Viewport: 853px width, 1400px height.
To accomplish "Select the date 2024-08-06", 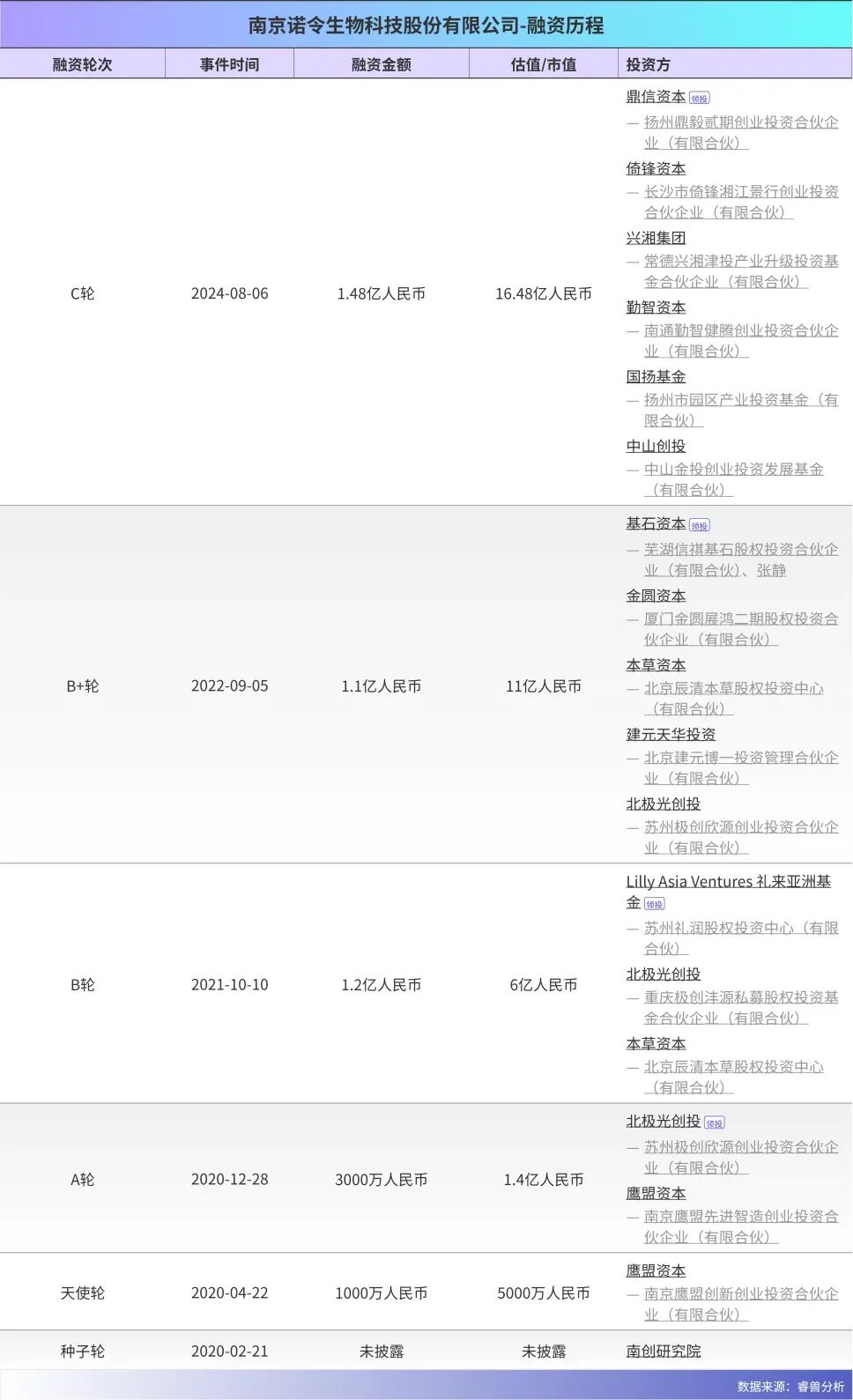I will tap(229, 293).
